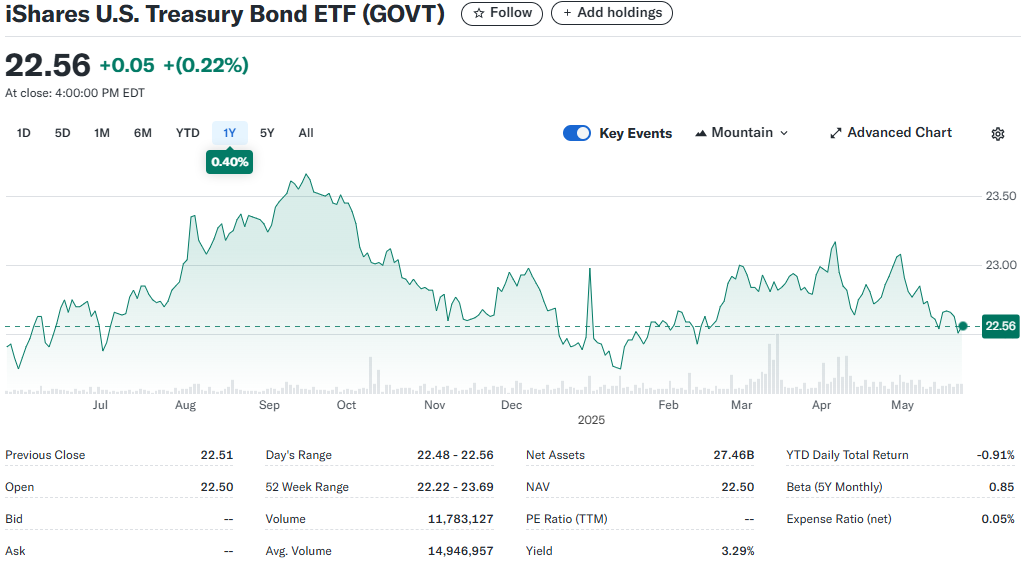Screen dimensions: 1023x564
Task: Click the Add holdings button
Action: (x=612, y=13)
